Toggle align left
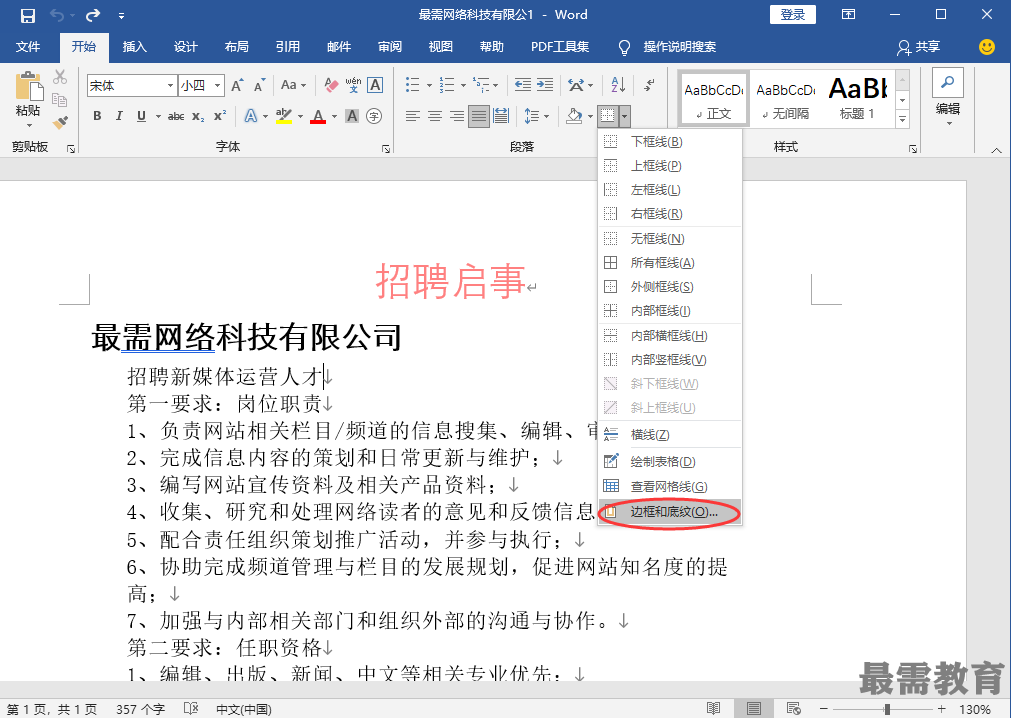Viewport: 1011px width, 718px height. click(x=413, y=116)
